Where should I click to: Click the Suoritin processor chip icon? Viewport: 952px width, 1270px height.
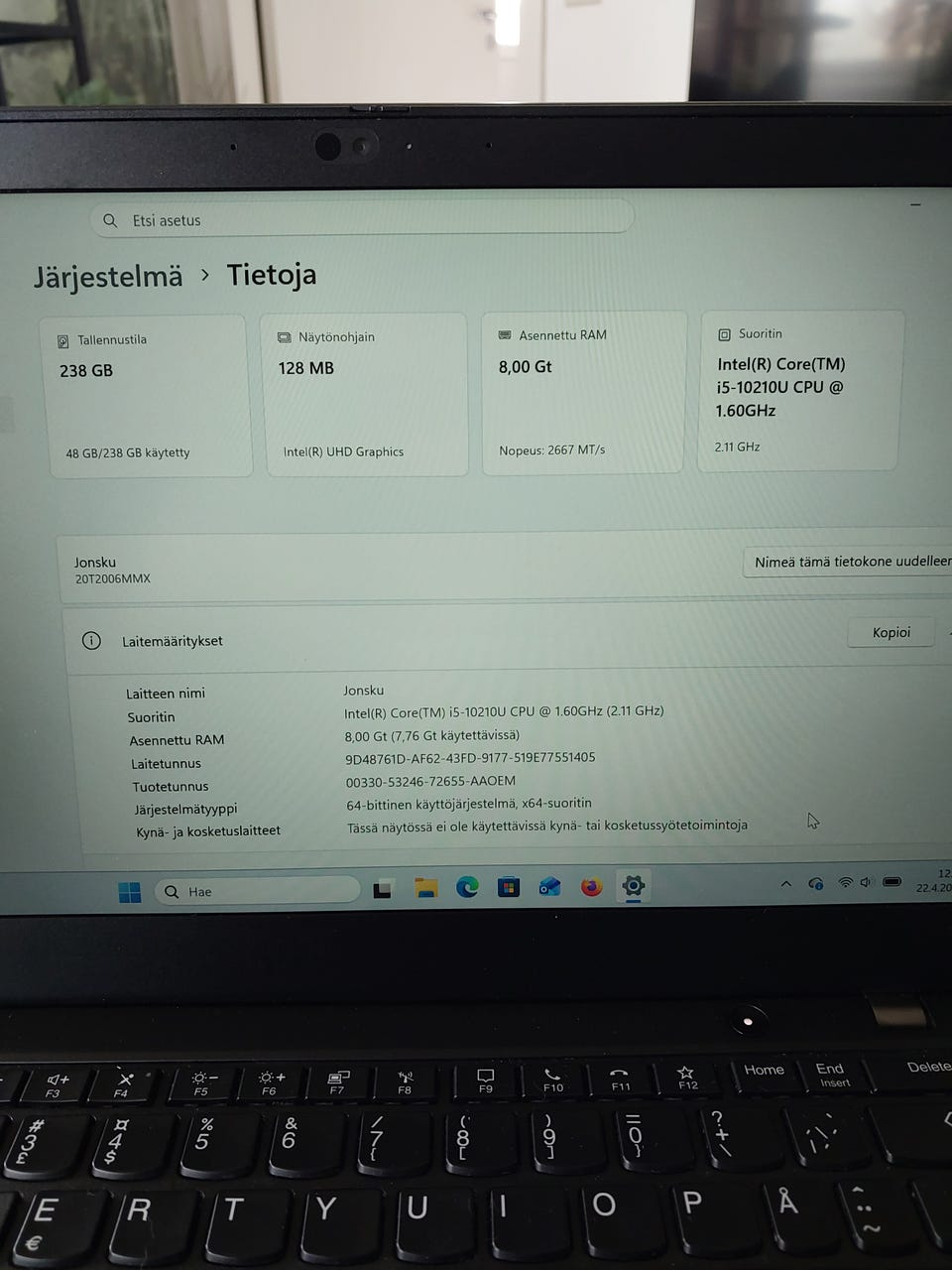pyautogui.click(x=724, y=334)
